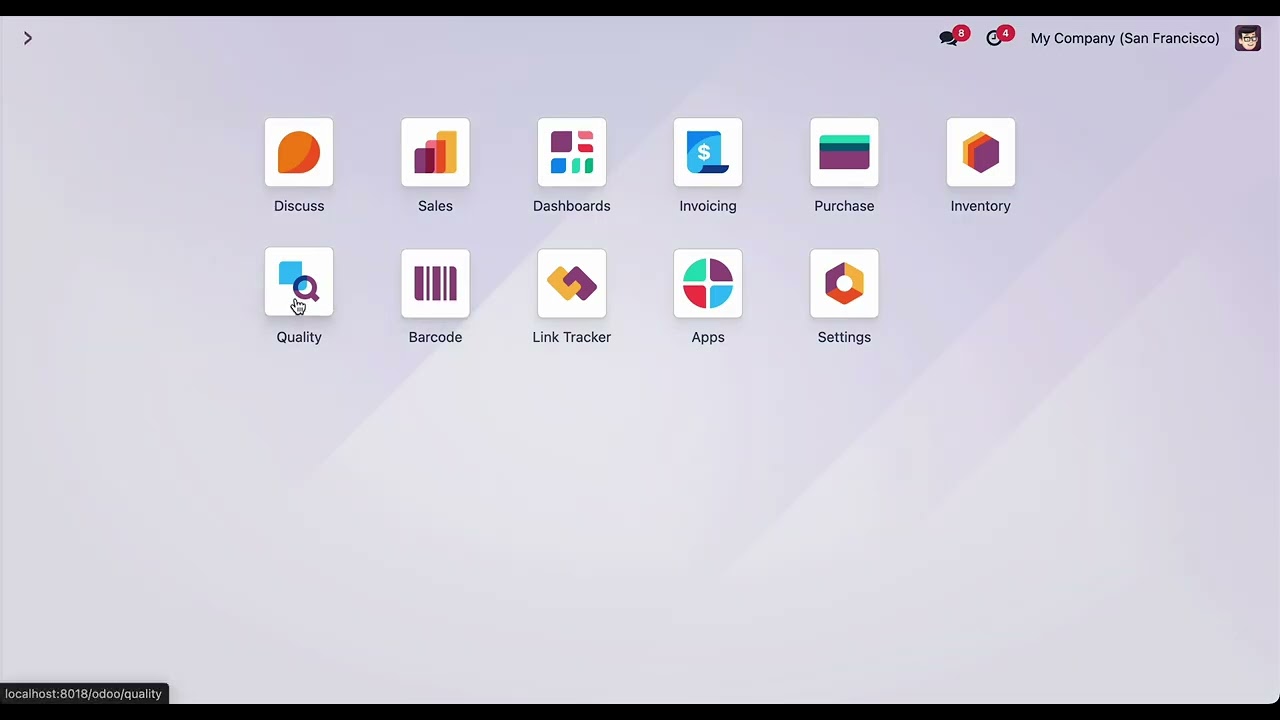Open the Apps module icon
Image resolution: width=1280 pixels, height=720 pixels.
tap(708, 283)
